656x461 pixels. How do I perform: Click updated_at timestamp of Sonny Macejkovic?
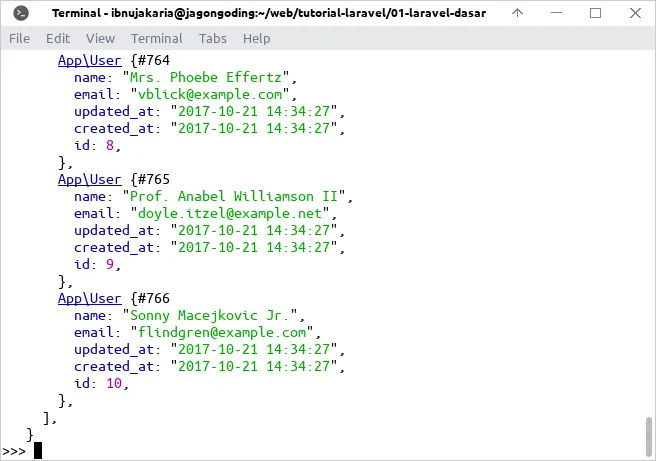pos(254,349)
